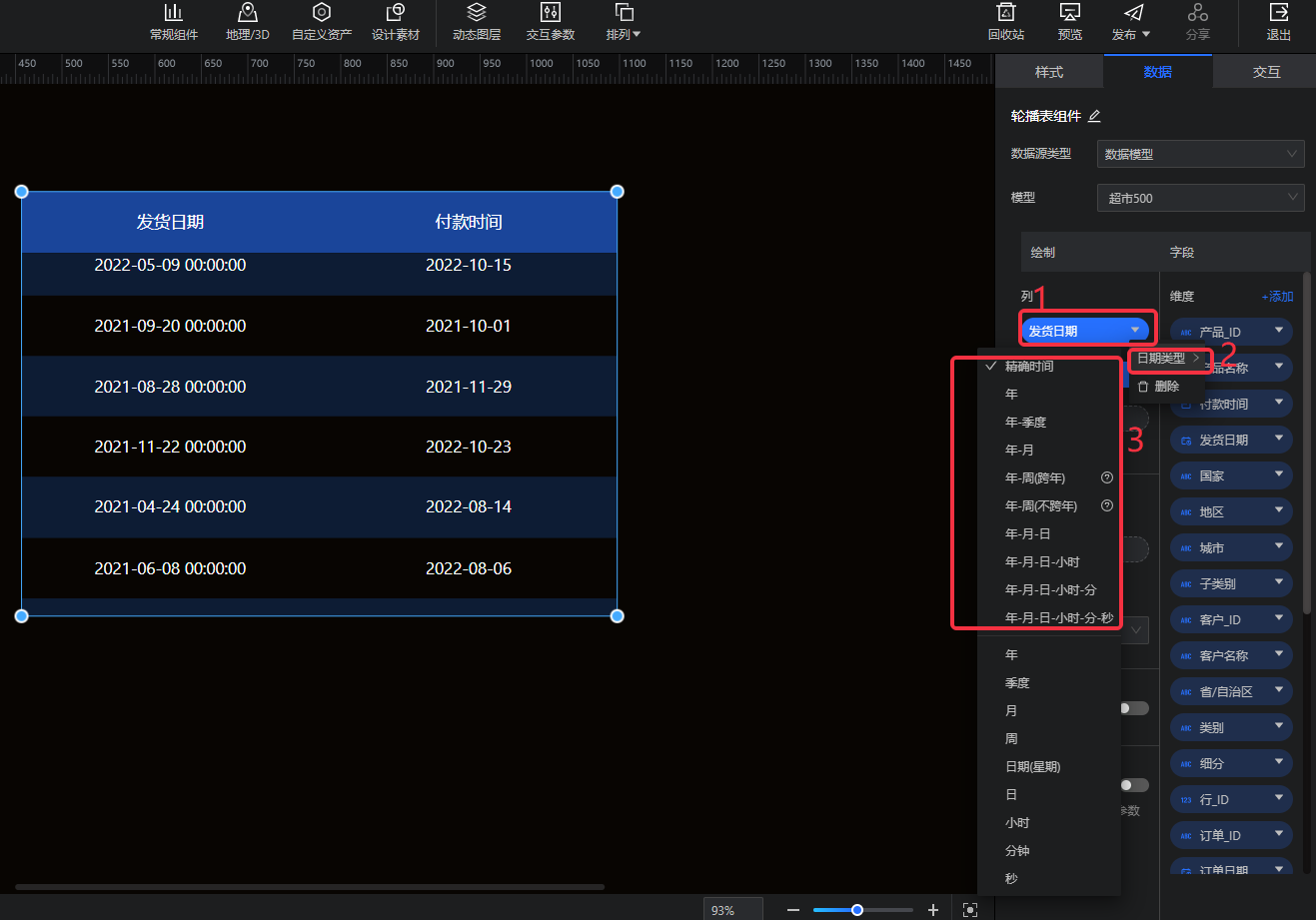Viewport: 1316px width, 920px height.
Task: Choose 年-月-日 from the date type menu
Action: pos(1028,534)
